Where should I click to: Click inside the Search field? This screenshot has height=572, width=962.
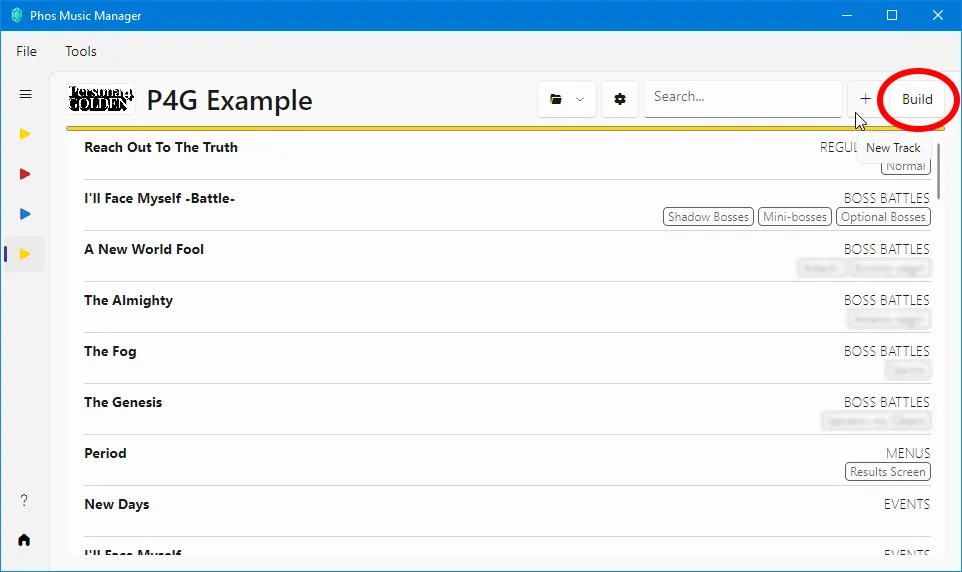(x=742, y=98)
